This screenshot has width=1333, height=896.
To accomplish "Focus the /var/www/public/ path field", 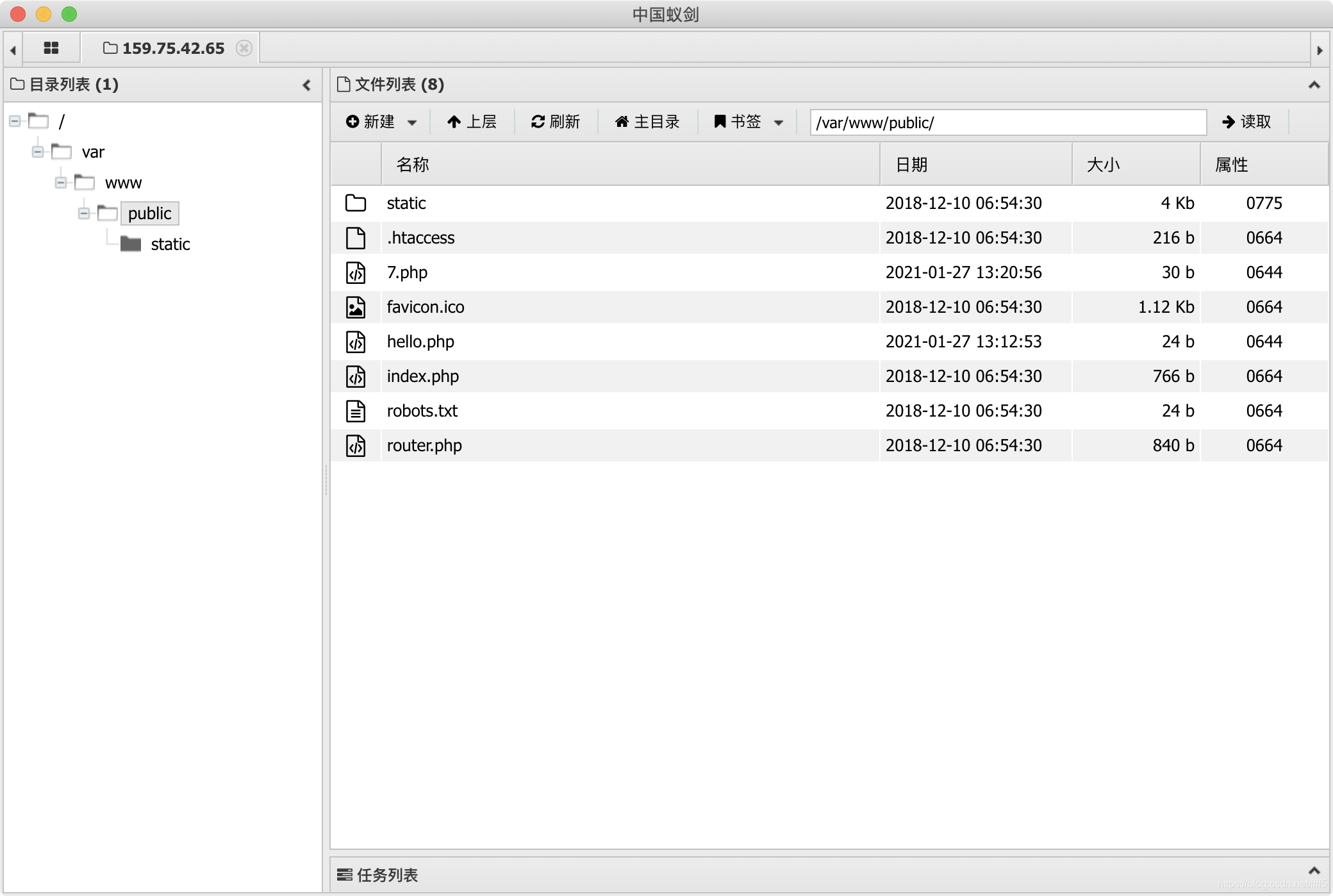I will (x=1008, y=122).
